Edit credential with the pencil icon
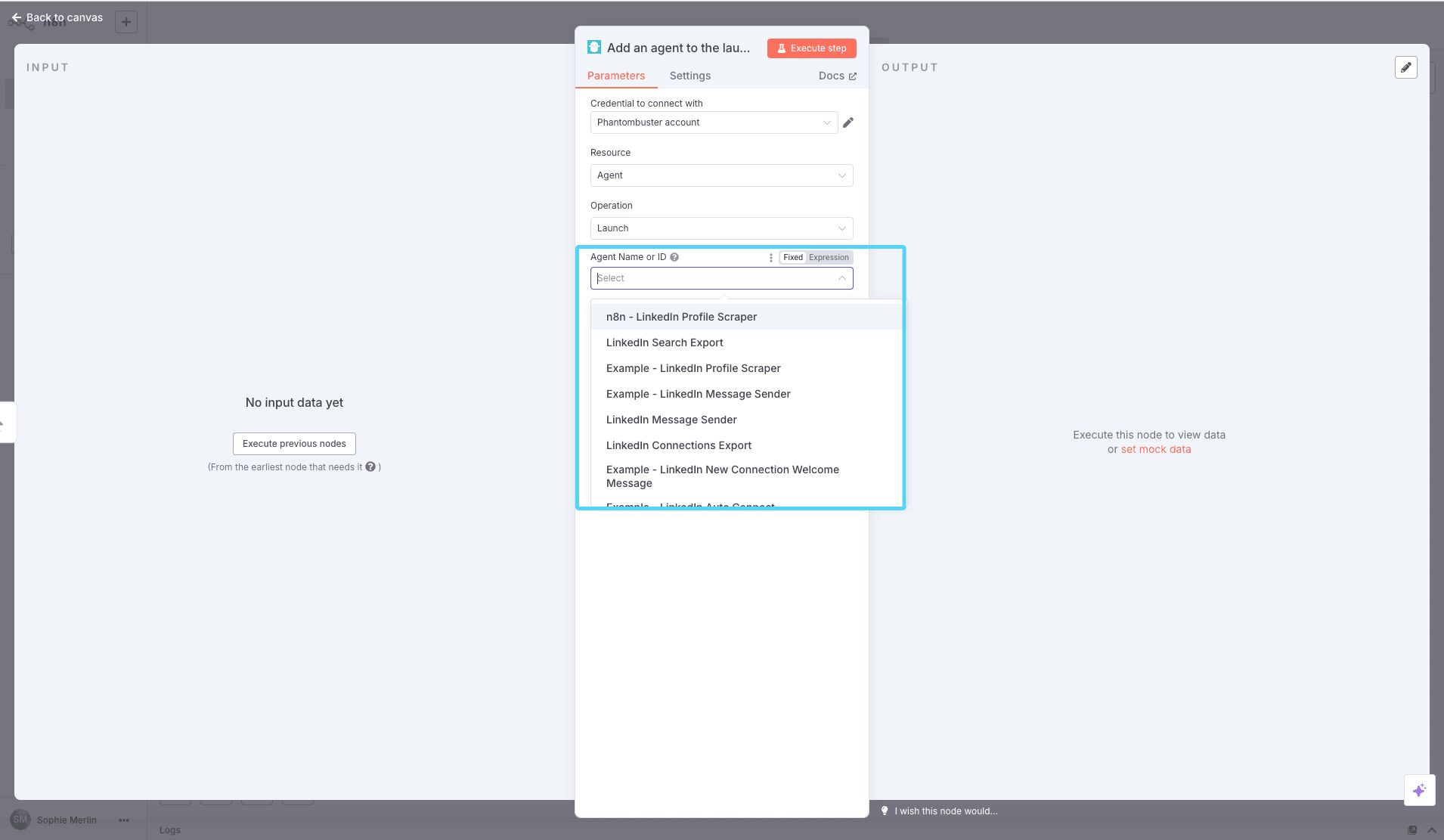The width and height of the screenshot is (1444, 840). click(x=848, y=122)
